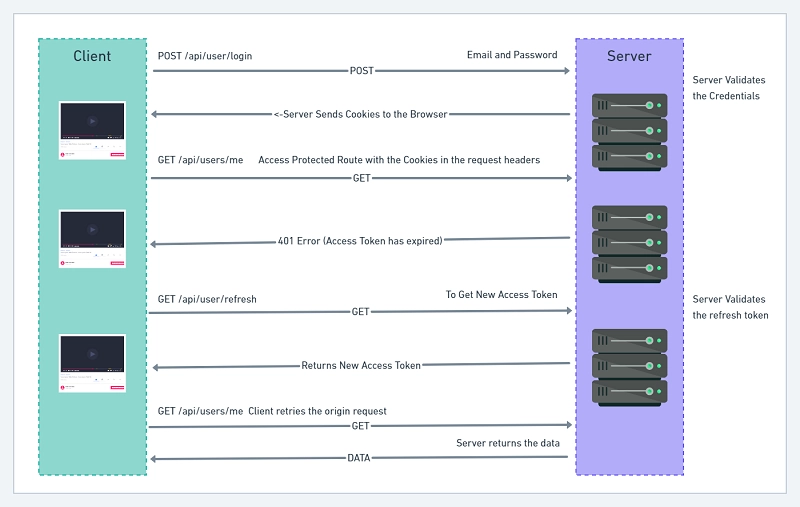Screen dimensions: 800x507
Task: Select the server rack icon at the 401 Error arrow
Action: tap(629, 243)
